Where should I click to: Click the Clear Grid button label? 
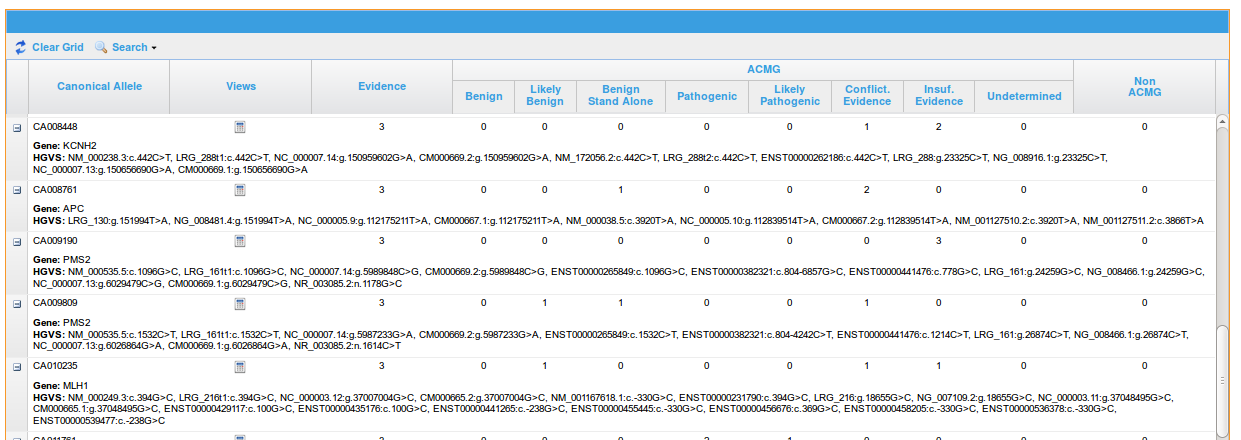point(58,47)
